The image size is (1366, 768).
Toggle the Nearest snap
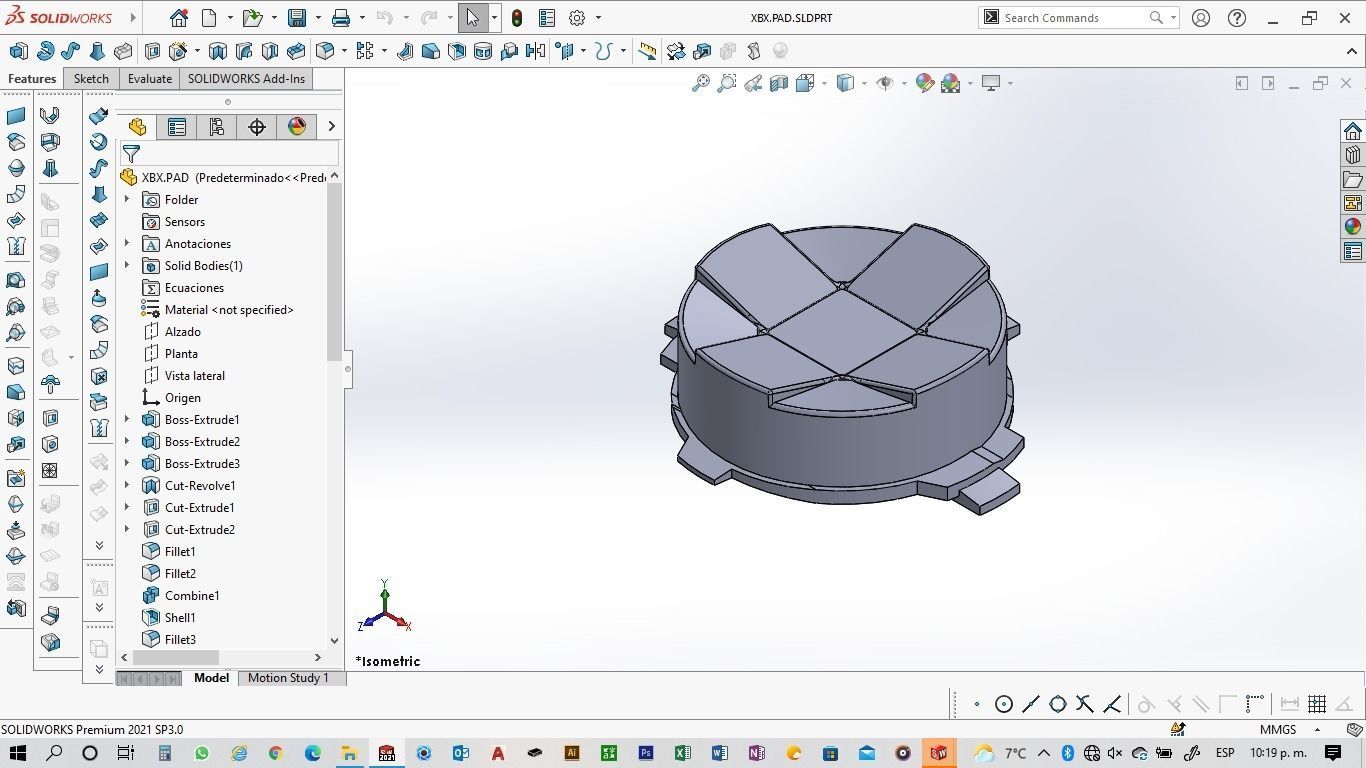pos(1112,704)
